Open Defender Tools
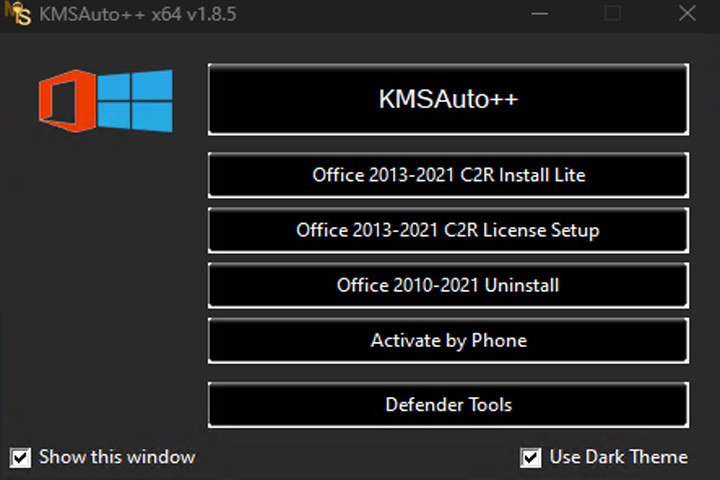This screenshot has width=720, height=480. [x=448, y=405]
